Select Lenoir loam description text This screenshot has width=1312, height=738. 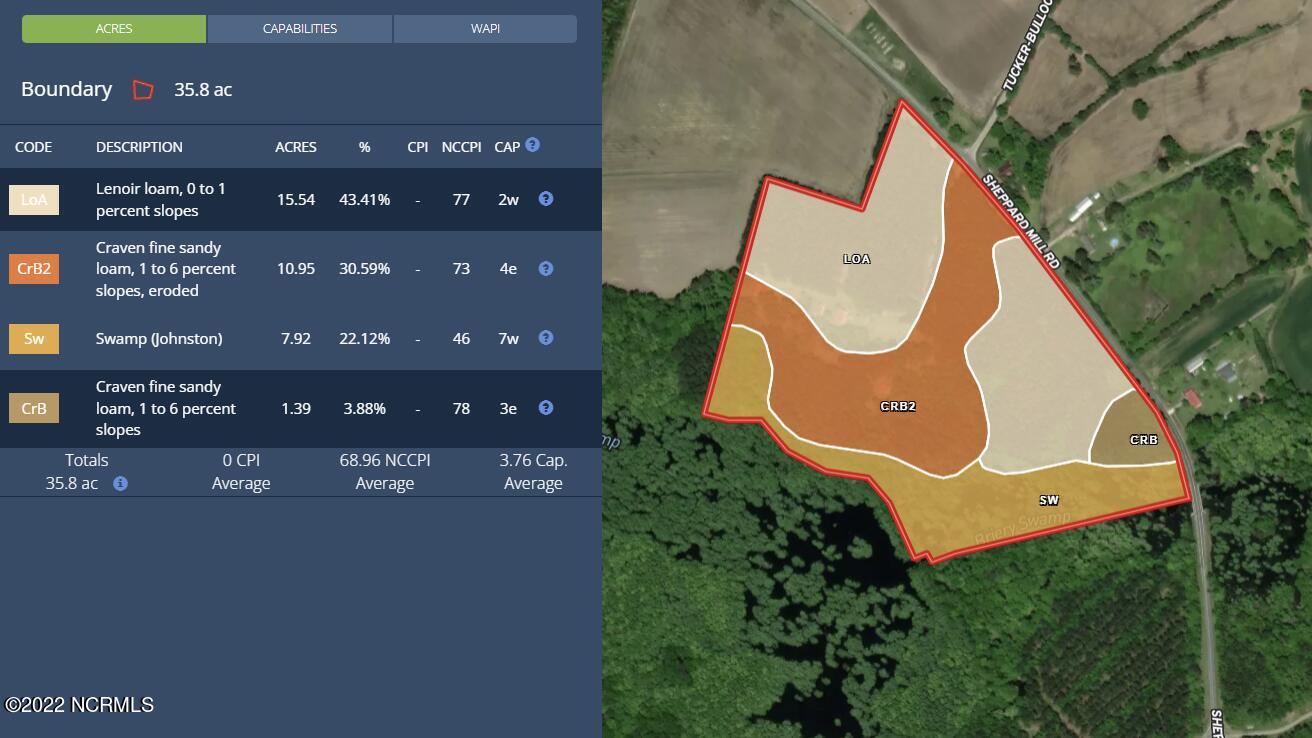coord(161,199)
